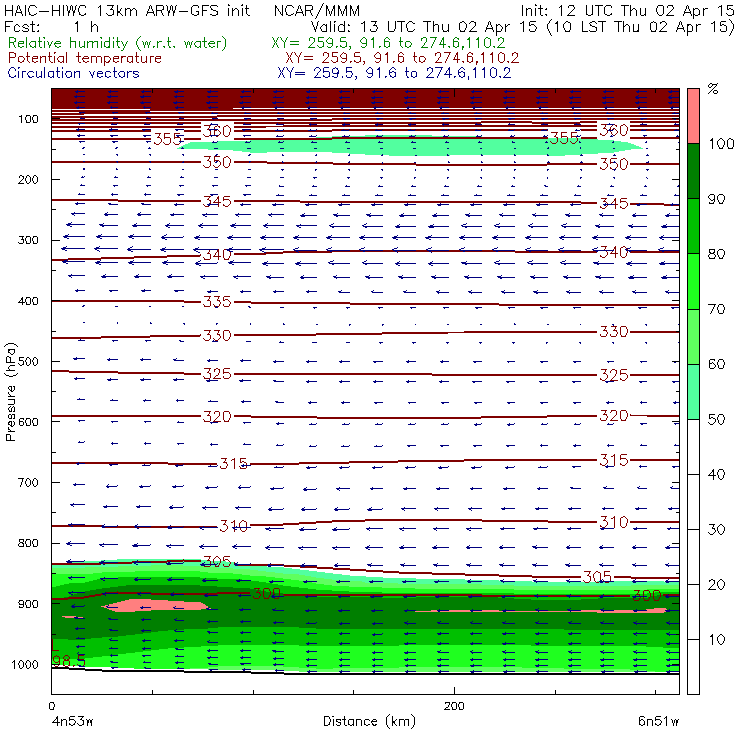Click the thin pink saturated streak on right side
The width and height of the screenshot is (740, 740).
click(543, 611)
